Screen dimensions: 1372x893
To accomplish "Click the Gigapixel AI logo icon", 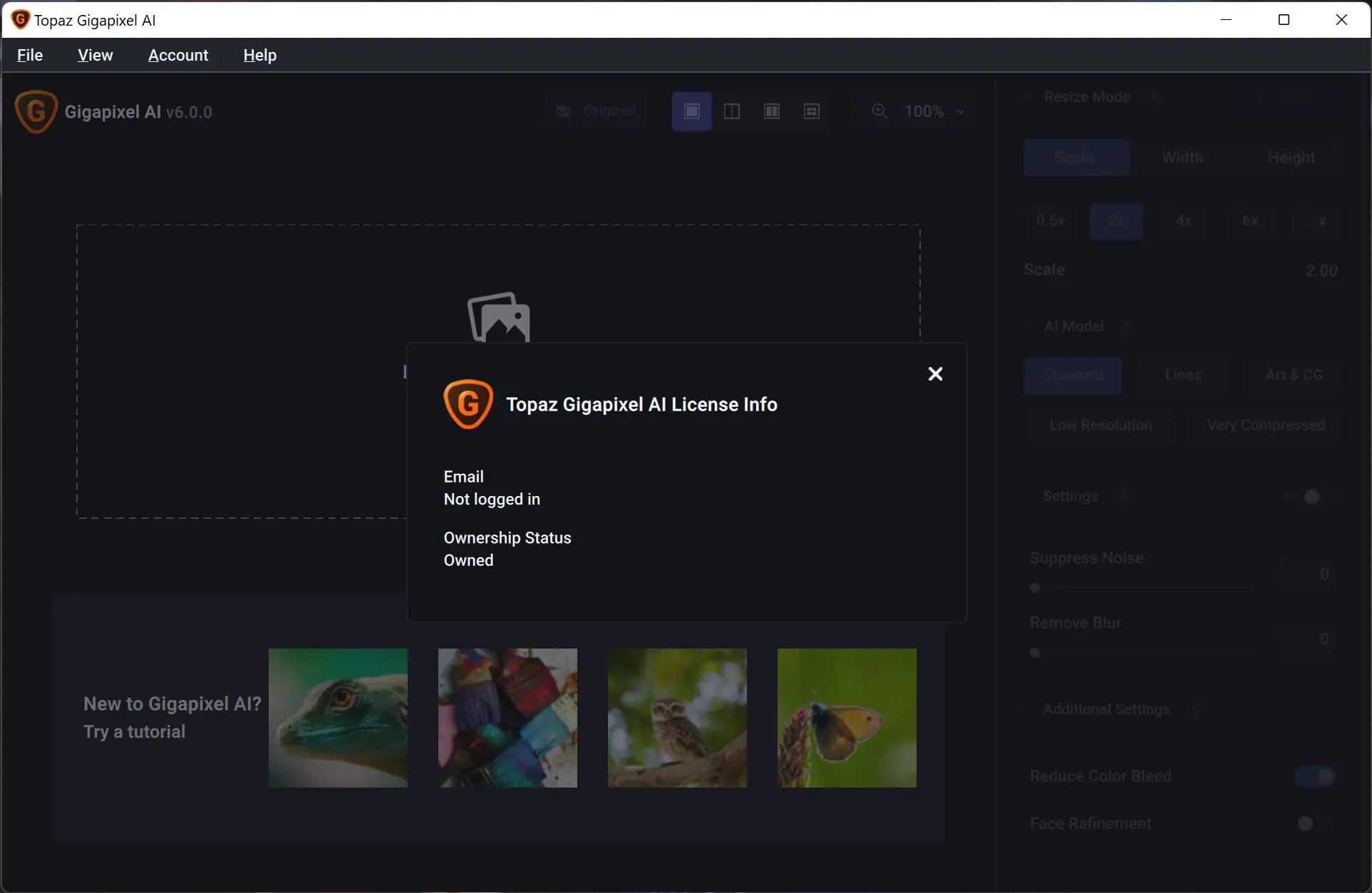I will (x=36, y=112).
